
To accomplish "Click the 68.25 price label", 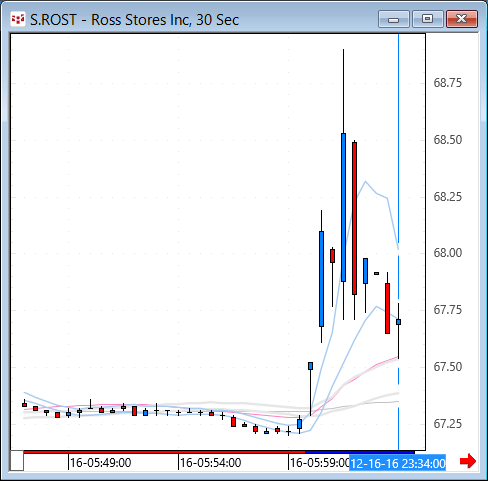I will tap(447, 197).
